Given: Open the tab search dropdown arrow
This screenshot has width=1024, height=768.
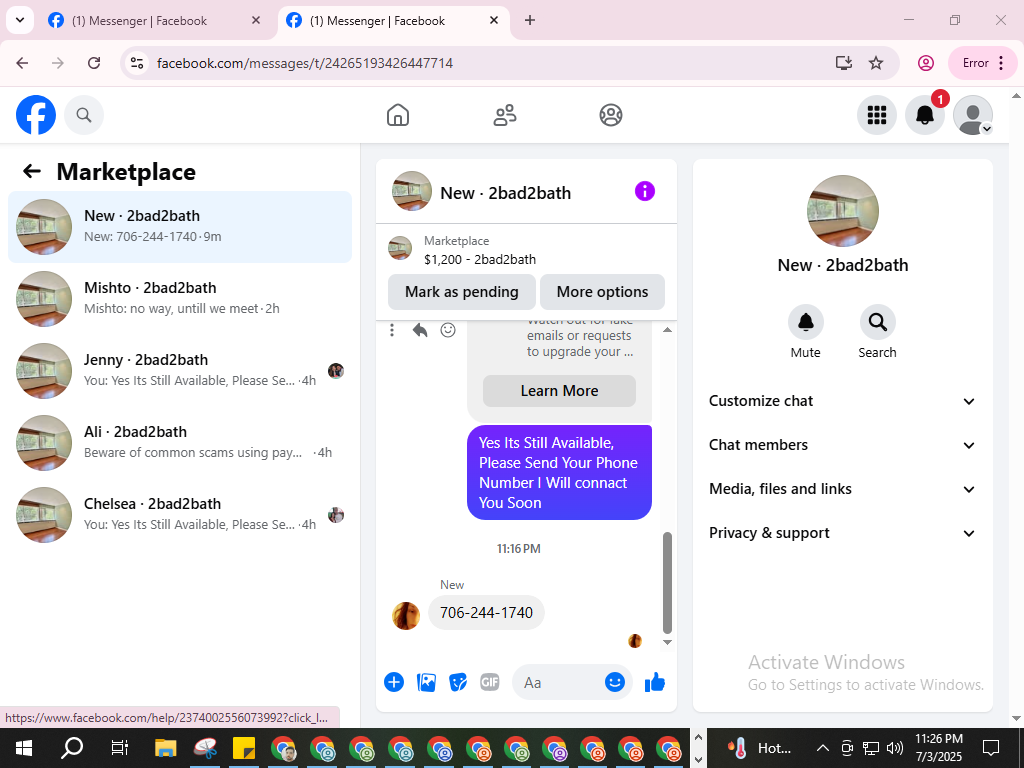Looking at the screenshot, I should [x=20, y=20].
